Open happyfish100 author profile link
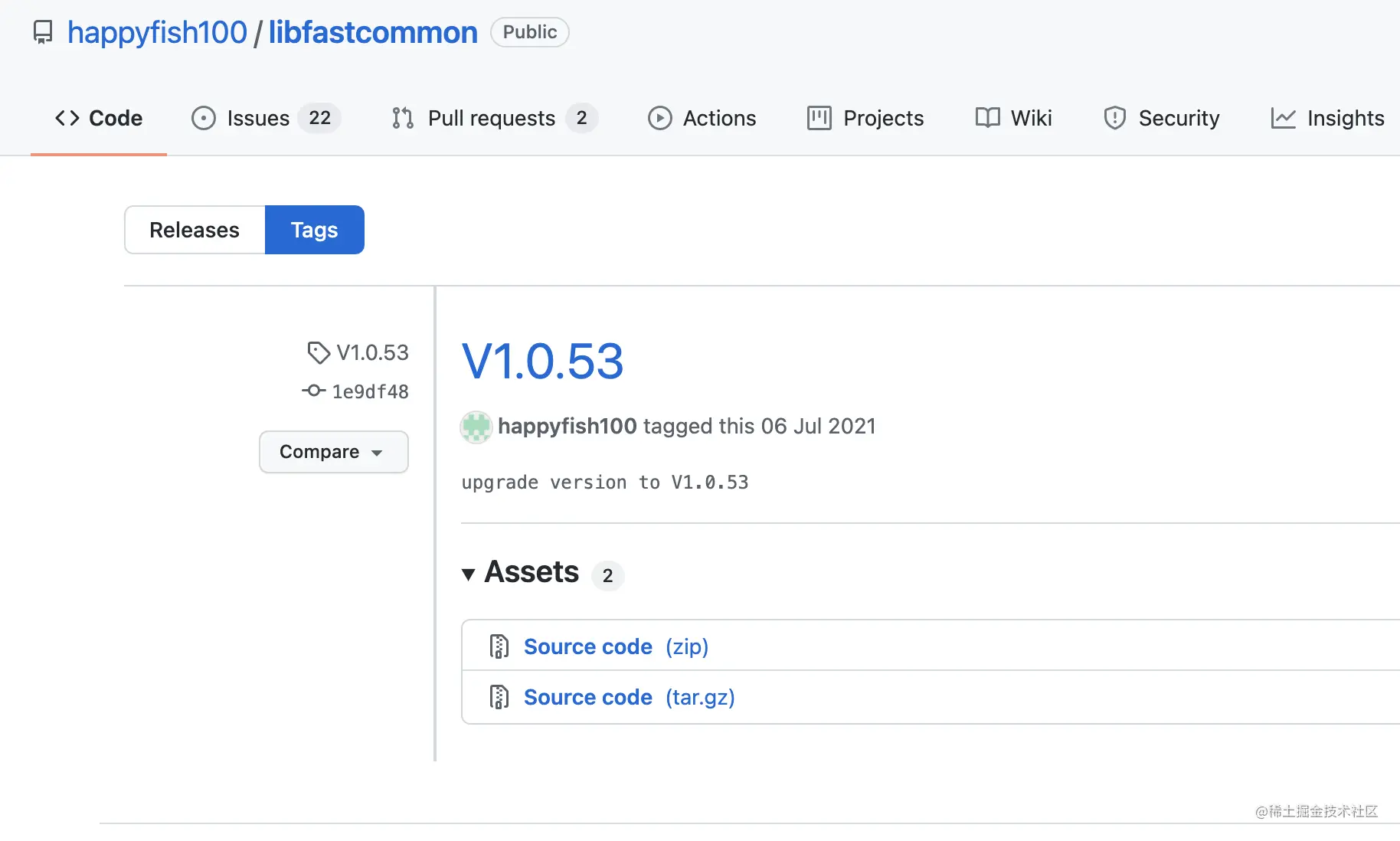Image resolution: width=1400 pixels, height=841 pixels. pyautogui.click(x=568, y=426)
